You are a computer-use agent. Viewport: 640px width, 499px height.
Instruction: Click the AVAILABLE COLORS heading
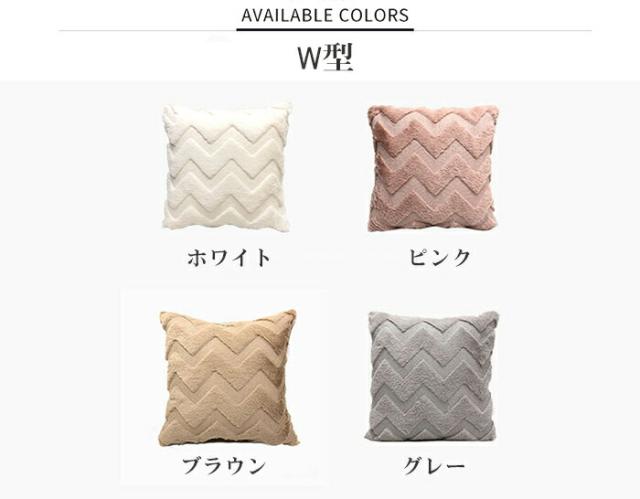click(325, 16)
